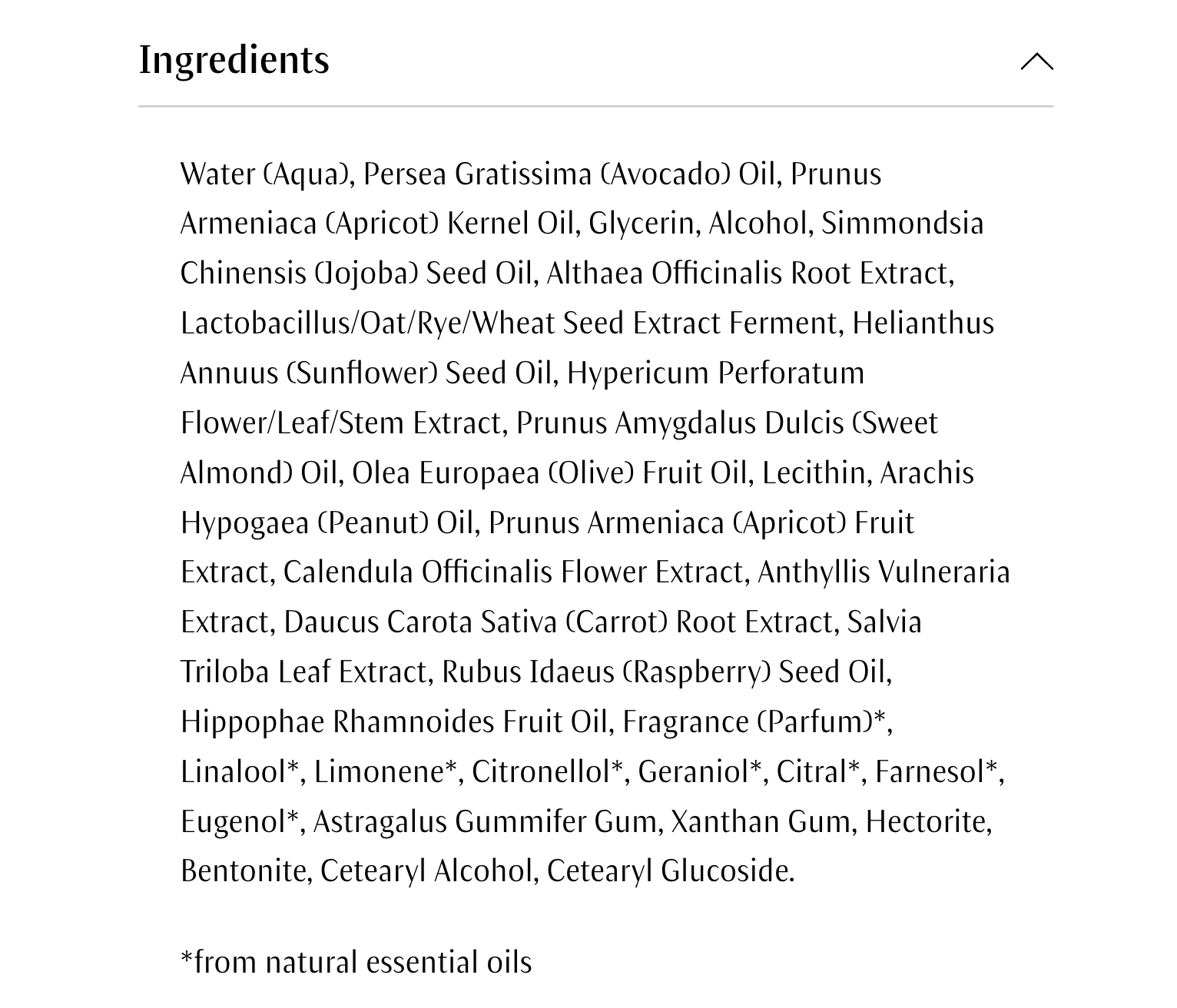Click 'Lactobacillus/Oat/Rye/Wheat Seed Extract Ferment' text
This screenshot has width=1177, height=1008.
508,323
